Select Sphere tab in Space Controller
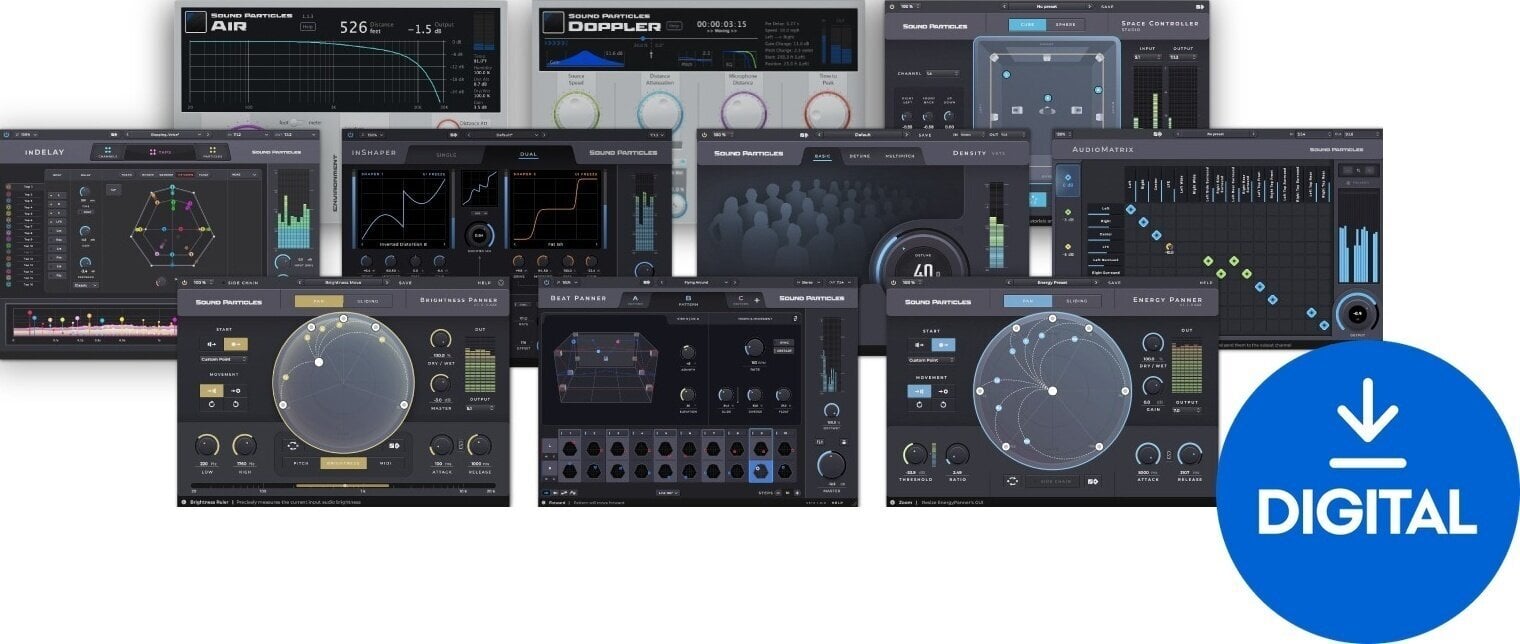This screenshot has width=1520, height=644. pos(1066,24)
